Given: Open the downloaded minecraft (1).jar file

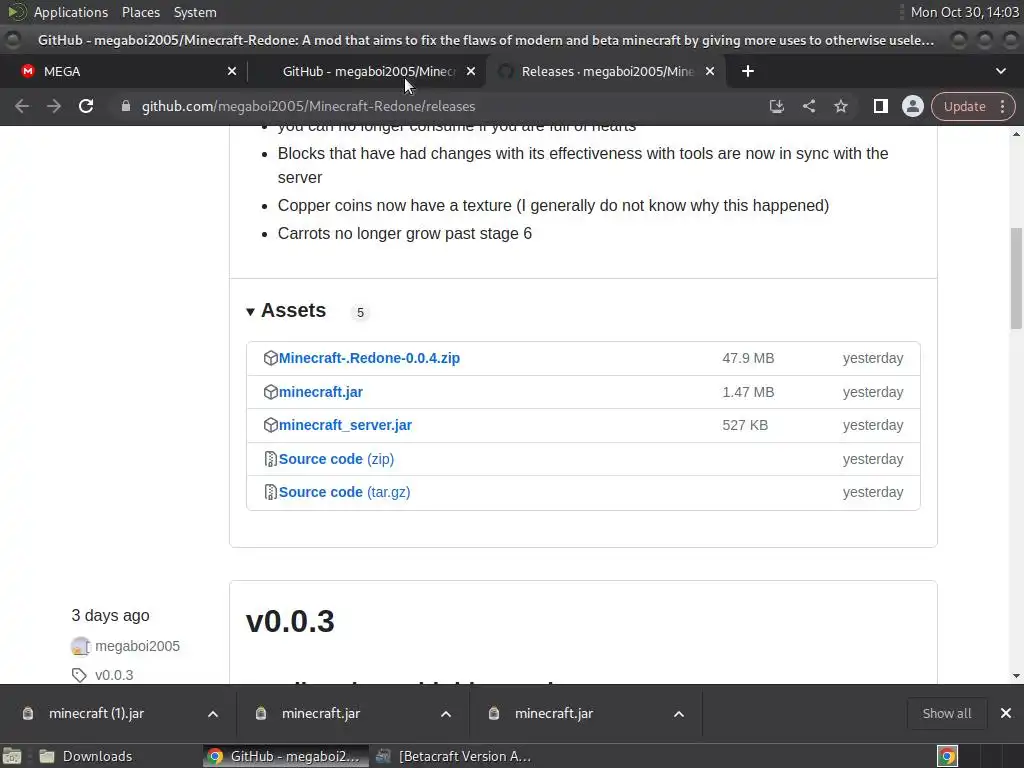Looking at the screenshot, I should [96, 714].
